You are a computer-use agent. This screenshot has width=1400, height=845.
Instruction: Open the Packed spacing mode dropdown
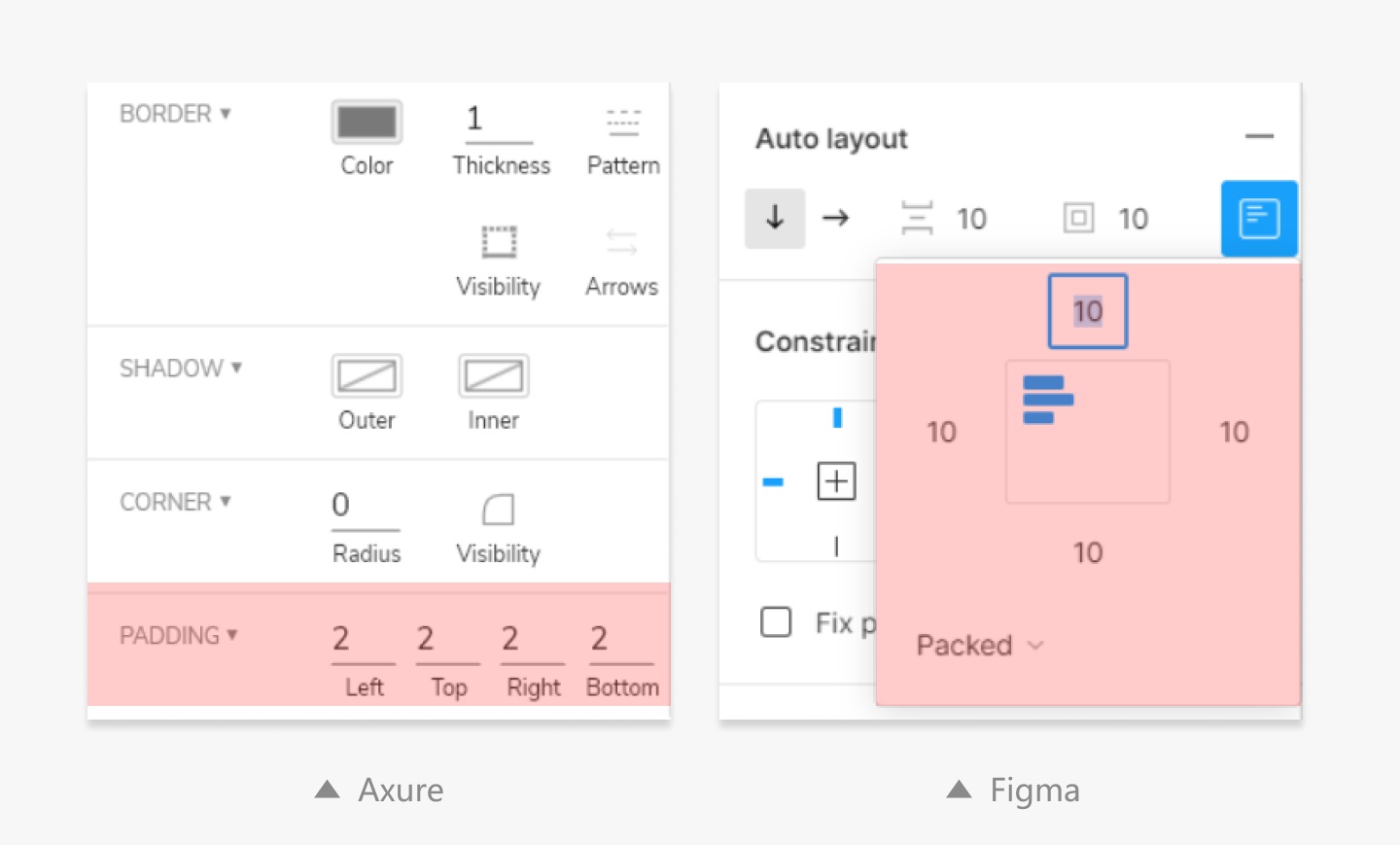(979, 646)
